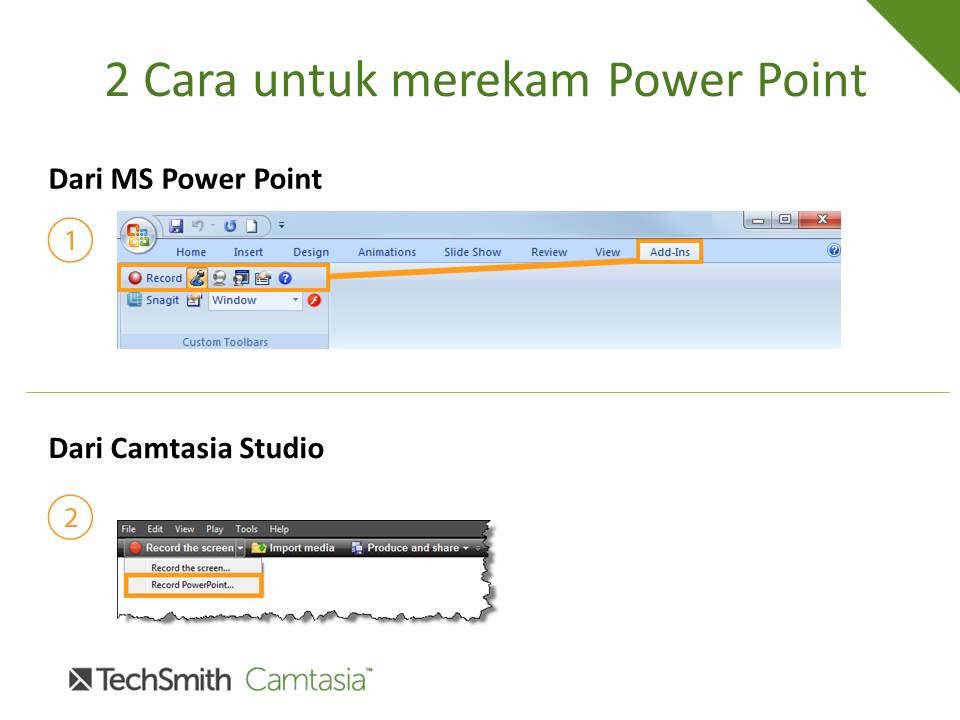Click the Save icon in Quick Access Toolbar
Screen dimensions: 960x720
click(176, 226)
